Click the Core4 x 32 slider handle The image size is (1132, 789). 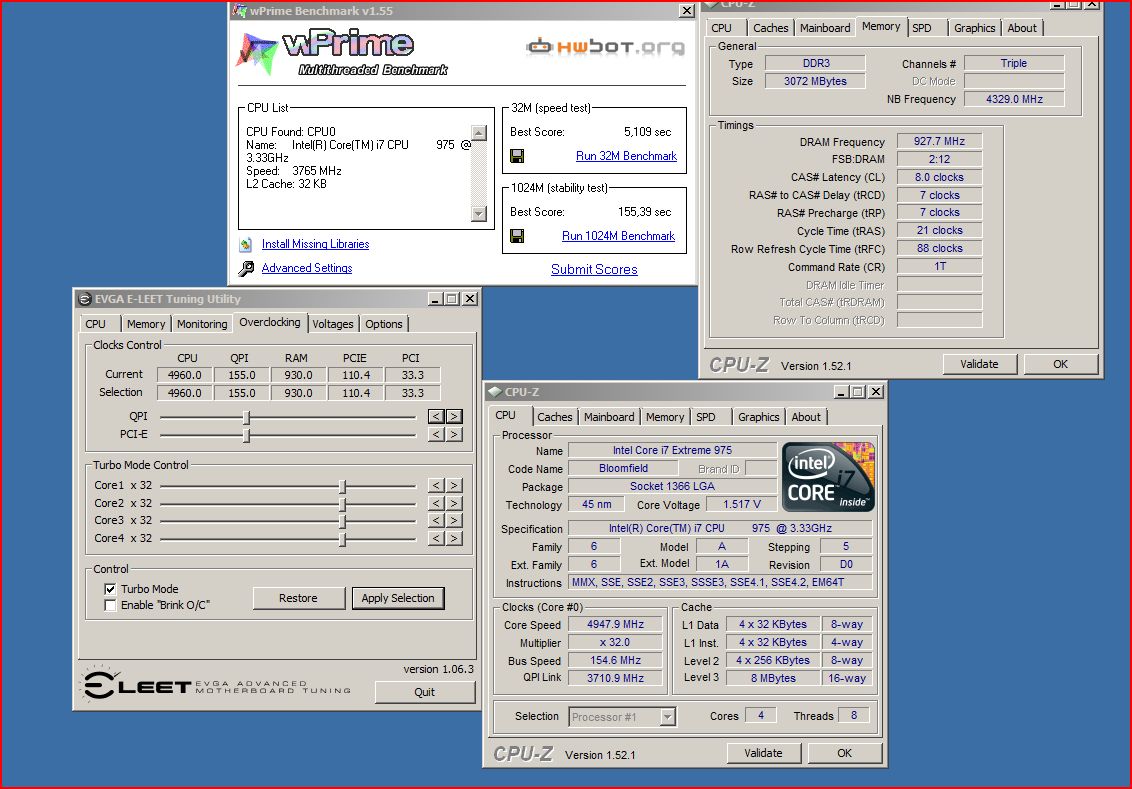click(343, 539)
